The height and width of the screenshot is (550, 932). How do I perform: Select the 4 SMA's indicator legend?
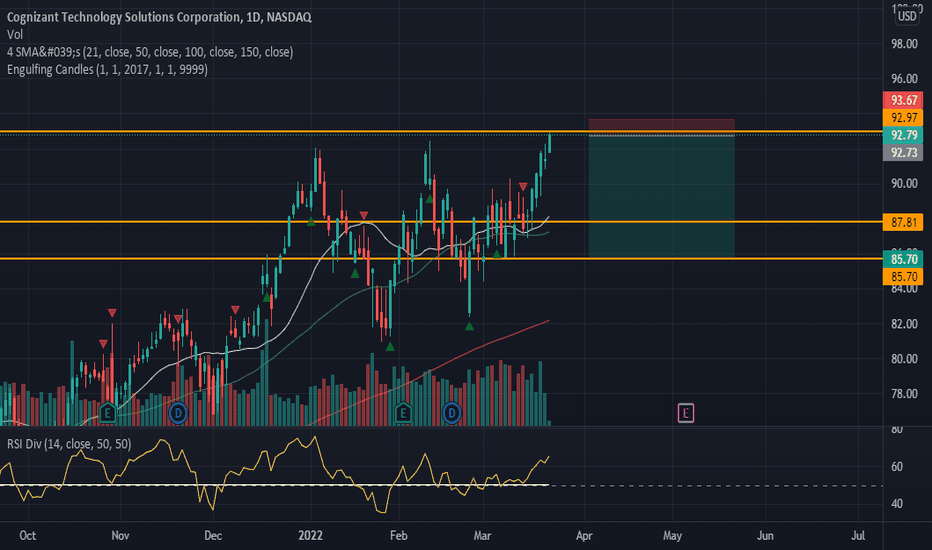click(x=150, y=52)
